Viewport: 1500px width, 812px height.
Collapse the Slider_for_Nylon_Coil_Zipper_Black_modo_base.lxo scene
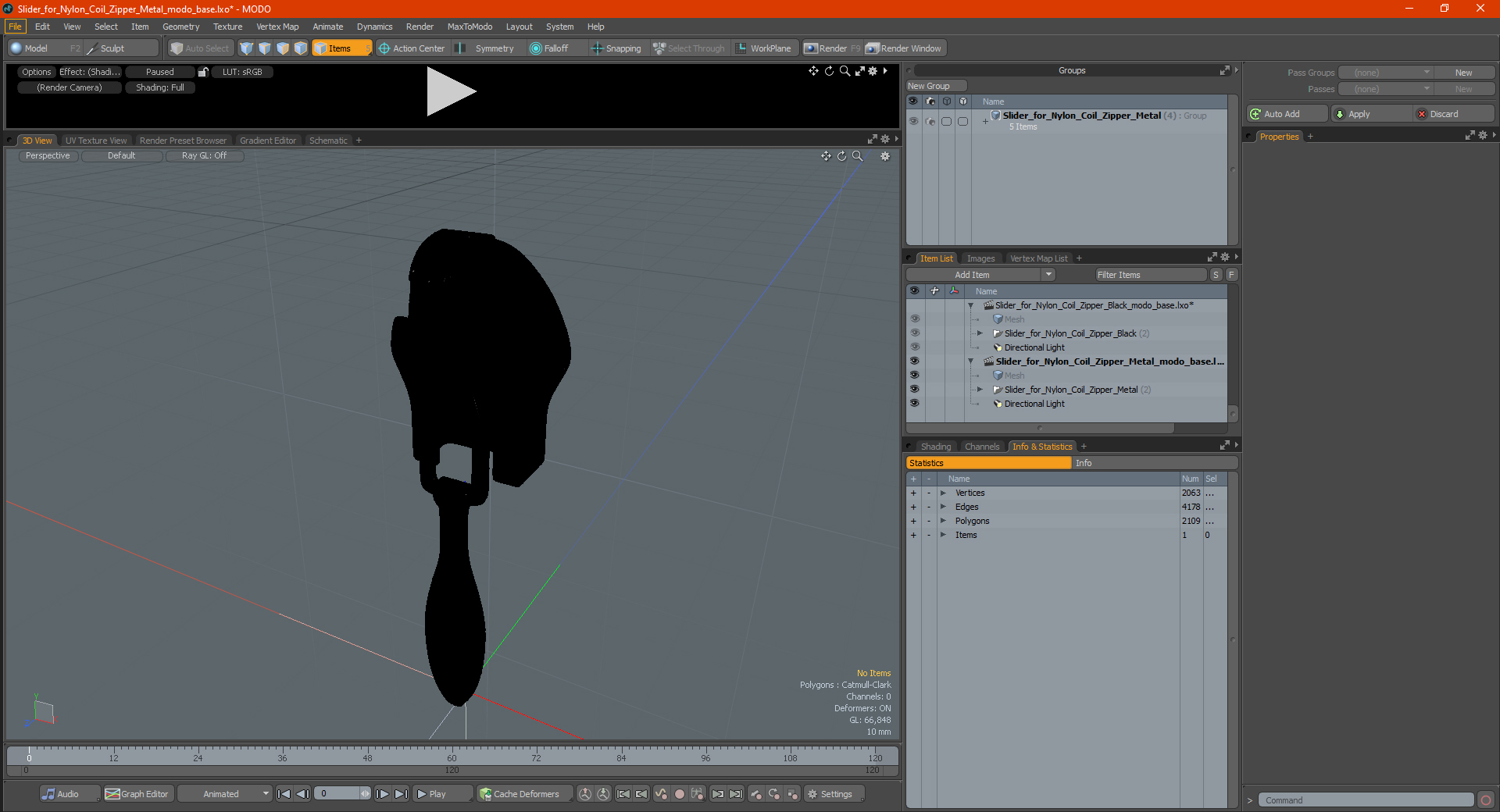[970, 305]
